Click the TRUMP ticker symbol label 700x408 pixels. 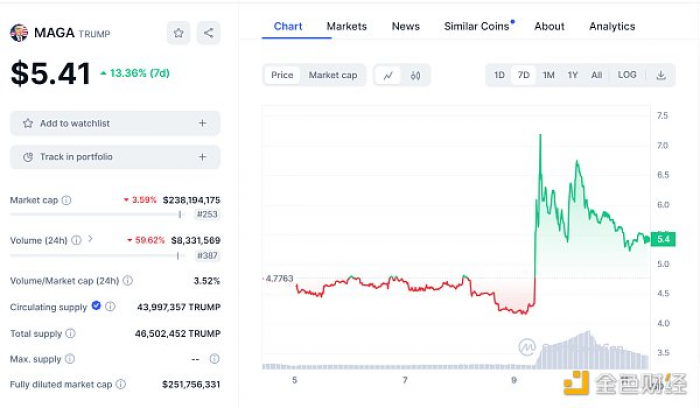point(94,34)
